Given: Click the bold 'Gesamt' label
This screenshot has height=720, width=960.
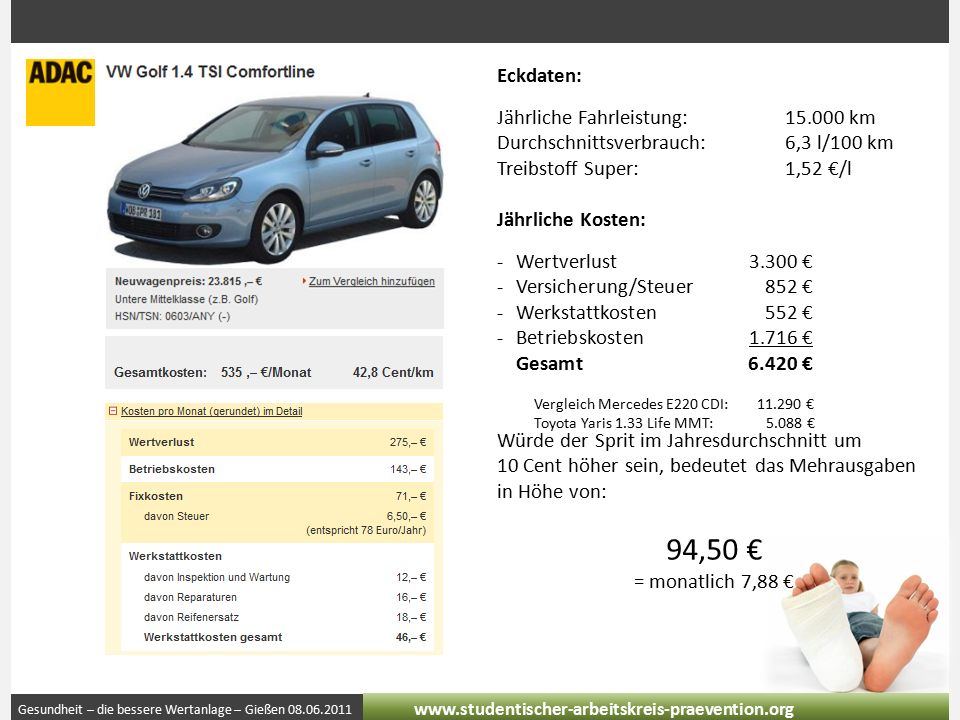Looking at the screenshot, I should 549,364.
